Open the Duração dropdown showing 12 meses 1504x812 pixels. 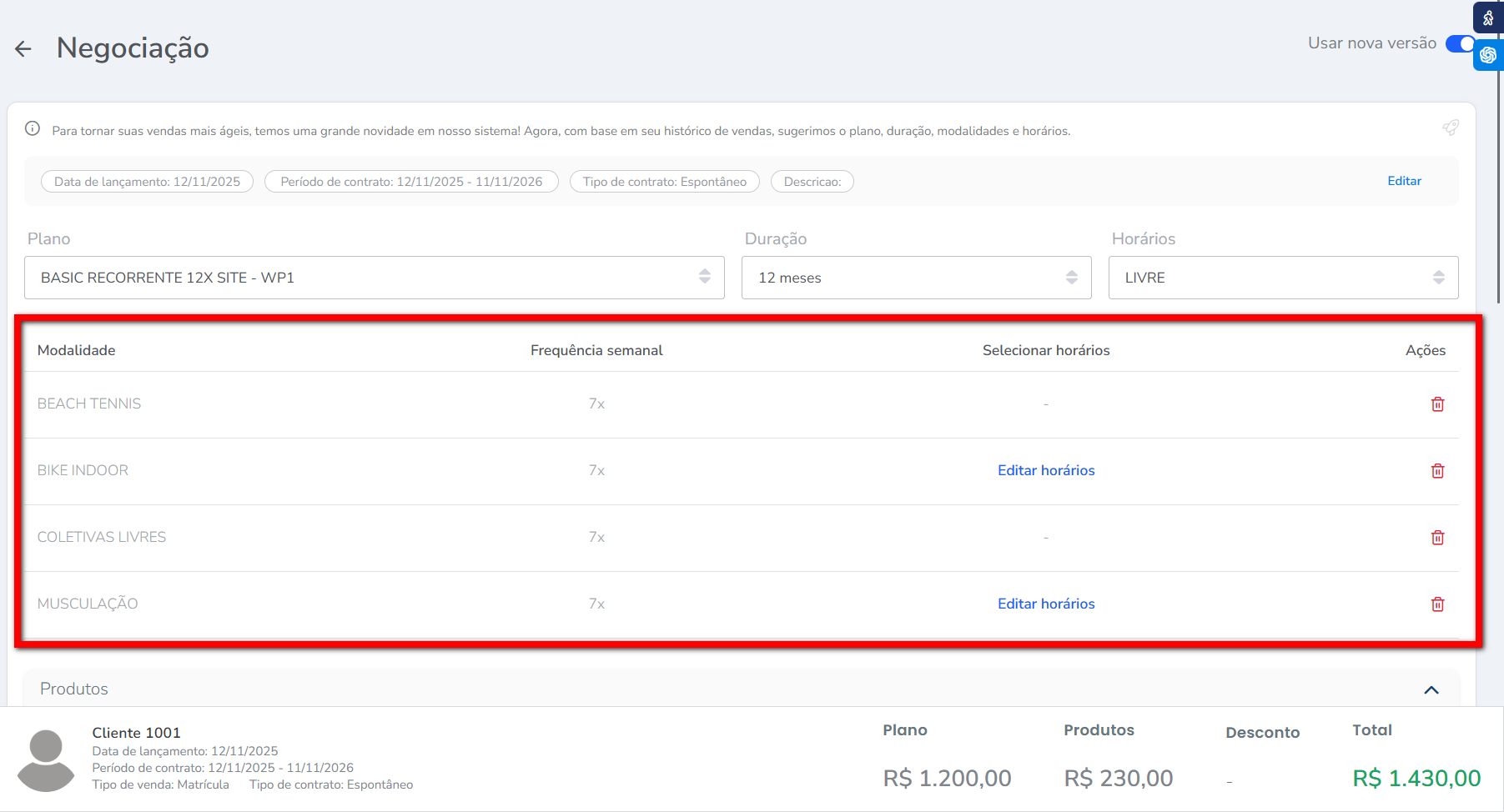[x=916, y=278]
